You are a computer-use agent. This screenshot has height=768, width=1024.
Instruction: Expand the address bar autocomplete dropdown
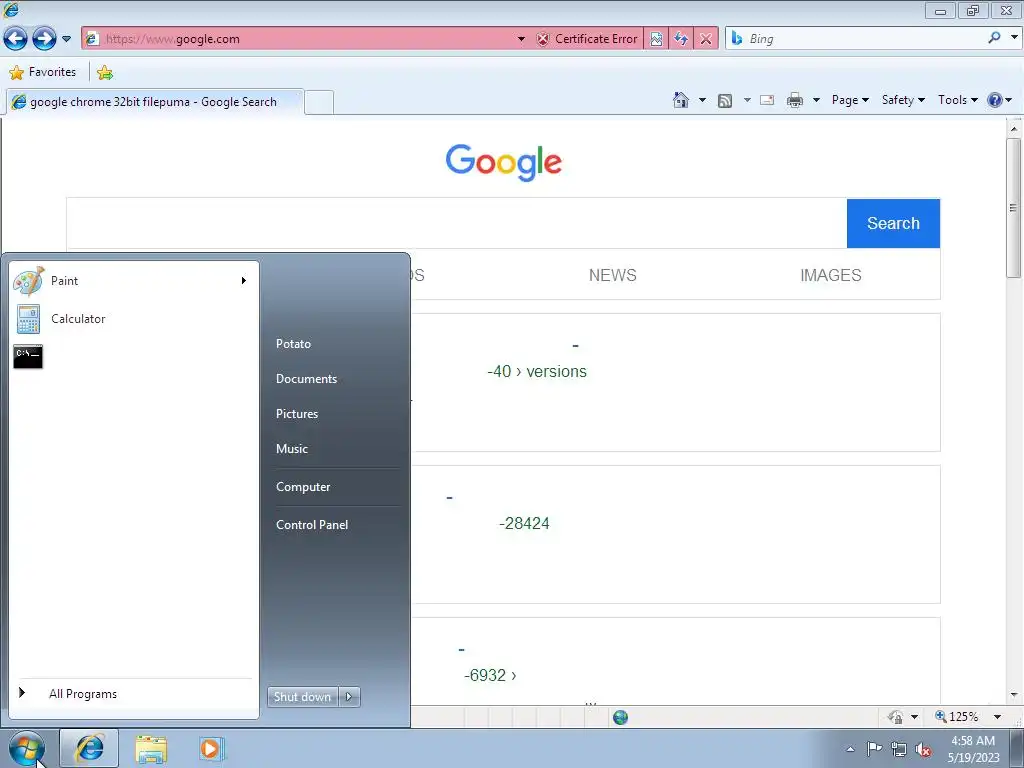pos(521,39)
